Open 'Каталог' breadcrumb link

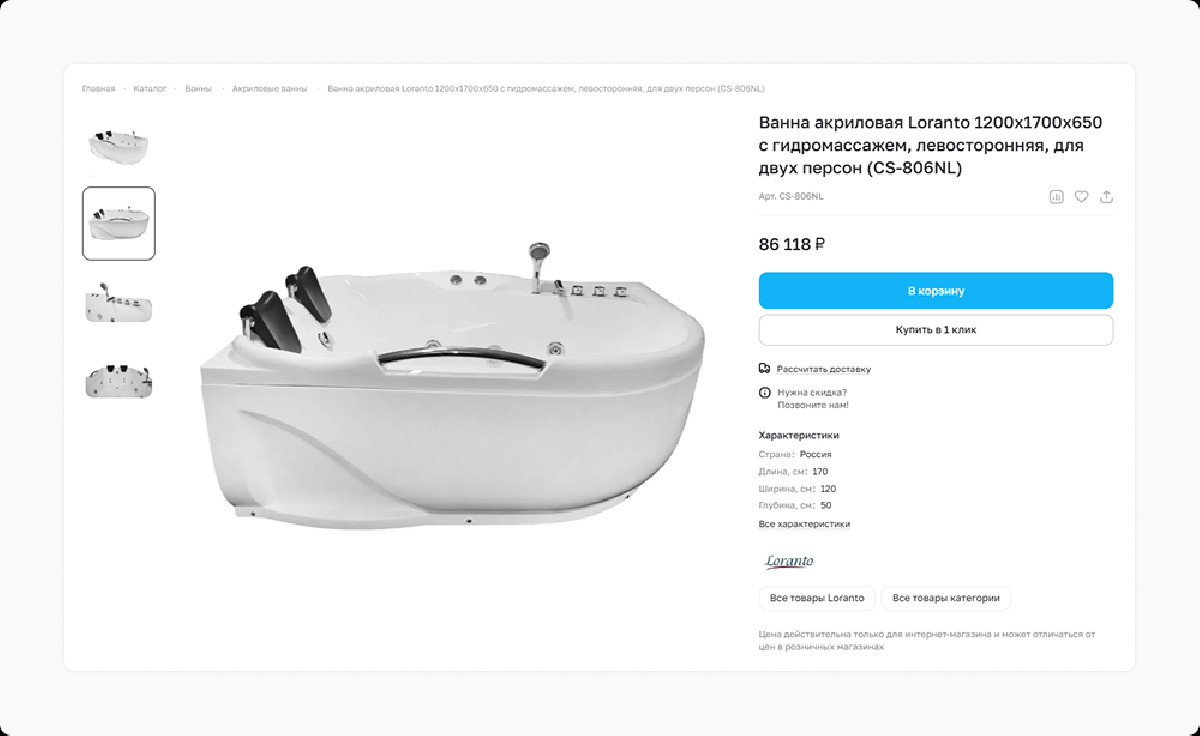click(150, 89)
